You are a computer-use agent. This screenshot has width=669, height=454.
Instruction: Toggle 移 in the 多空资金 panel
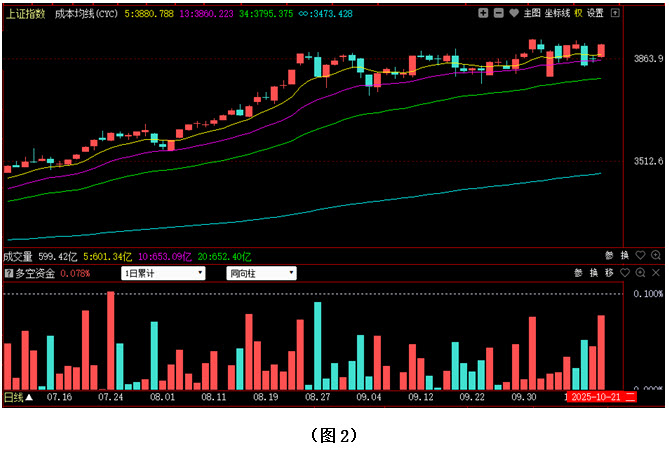coord(608,273)
